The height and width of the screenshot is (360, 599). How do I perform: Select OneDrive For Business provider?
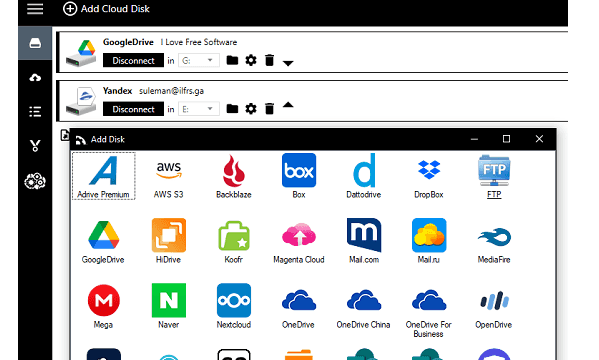[429, 310]
